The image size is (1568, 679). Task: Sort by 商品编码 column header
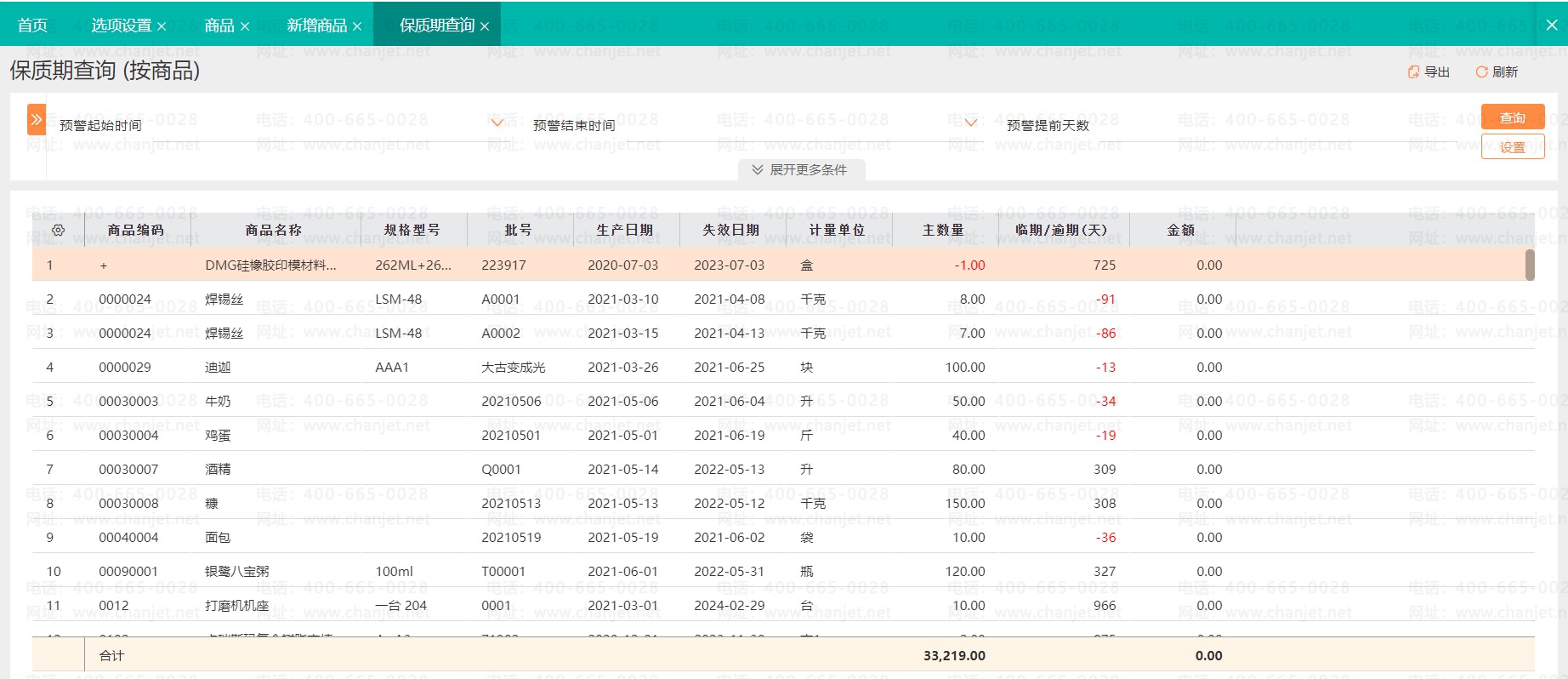(136, 230)
